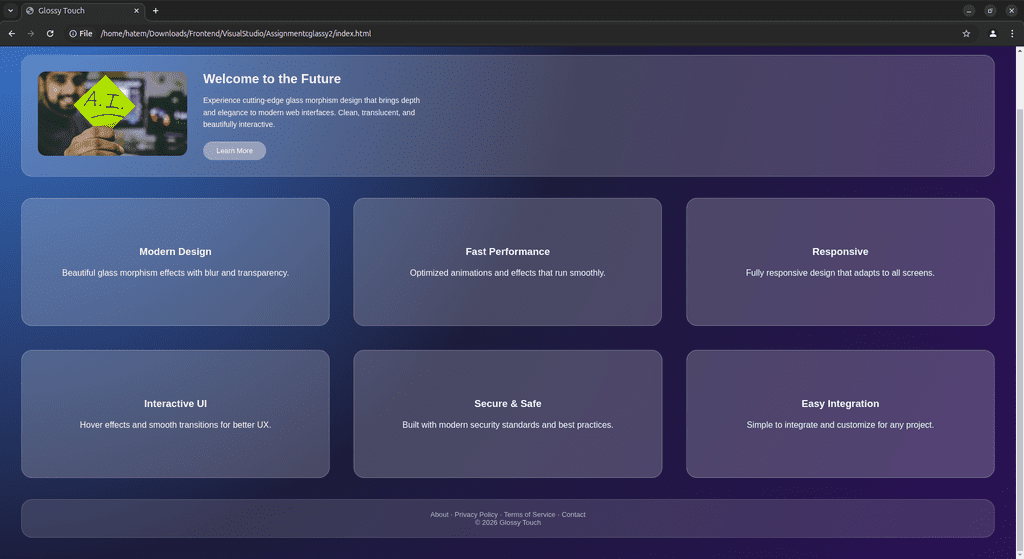Go to Terms of Service link
The height and width of the screenshot is (559, 1024).
click(529, 514)
